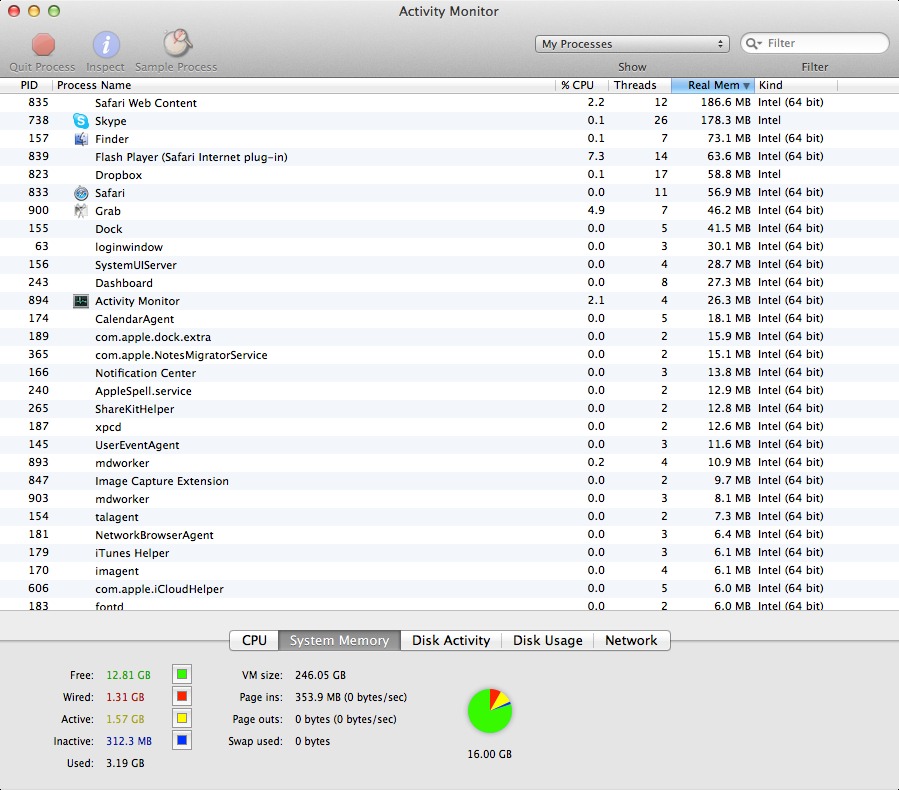Select the com.apple.NotesMigratorService row
This screenshot has height=790, width=899.
(450, 354)
